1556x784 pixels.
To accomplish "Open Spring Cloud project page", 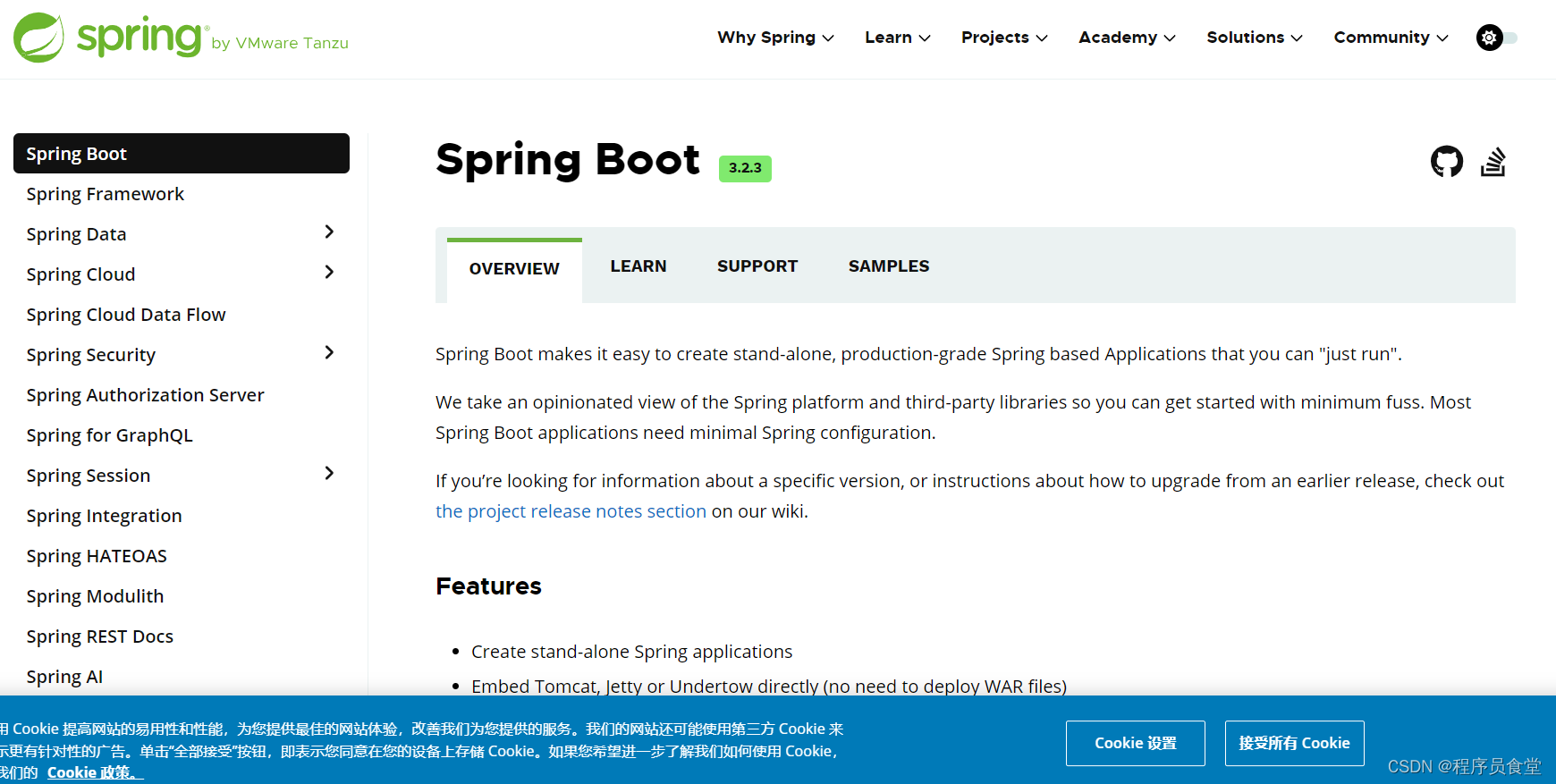I will tap(80, 274).
